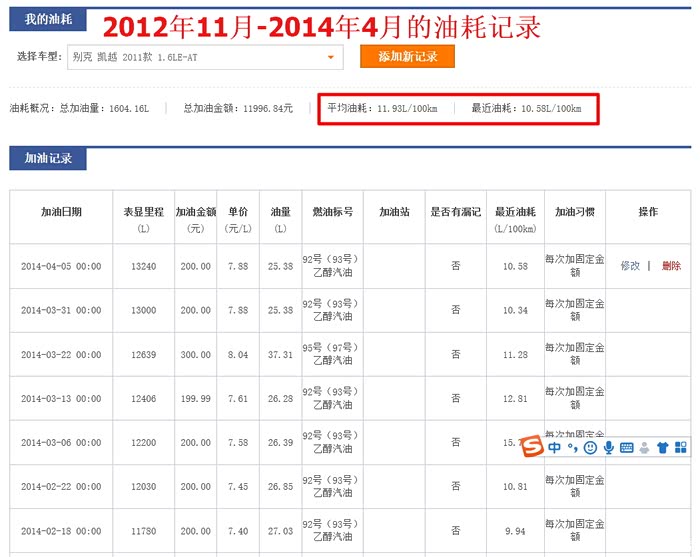Select date cell 2014-02-18 00:00
This screenshot has height=557, width=700.
[x=61, y=531]
